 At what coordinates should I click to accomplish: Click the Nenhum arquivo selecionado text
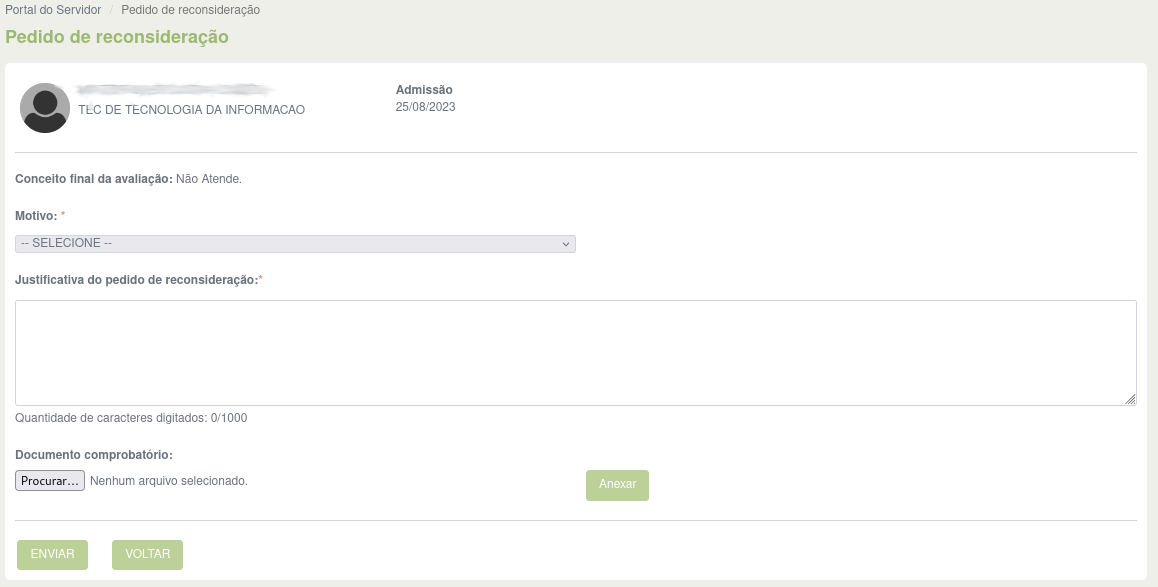pos(169,481)
